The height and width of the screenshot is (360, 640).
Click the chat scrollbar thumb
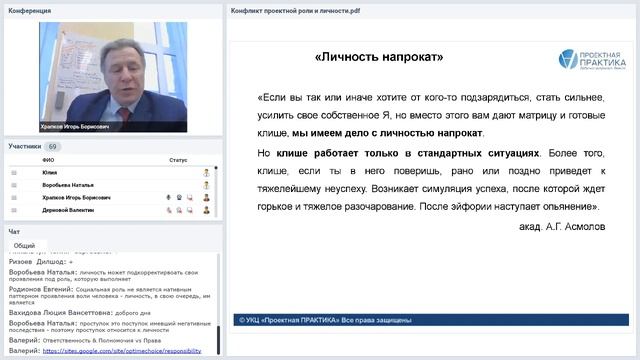218,340
